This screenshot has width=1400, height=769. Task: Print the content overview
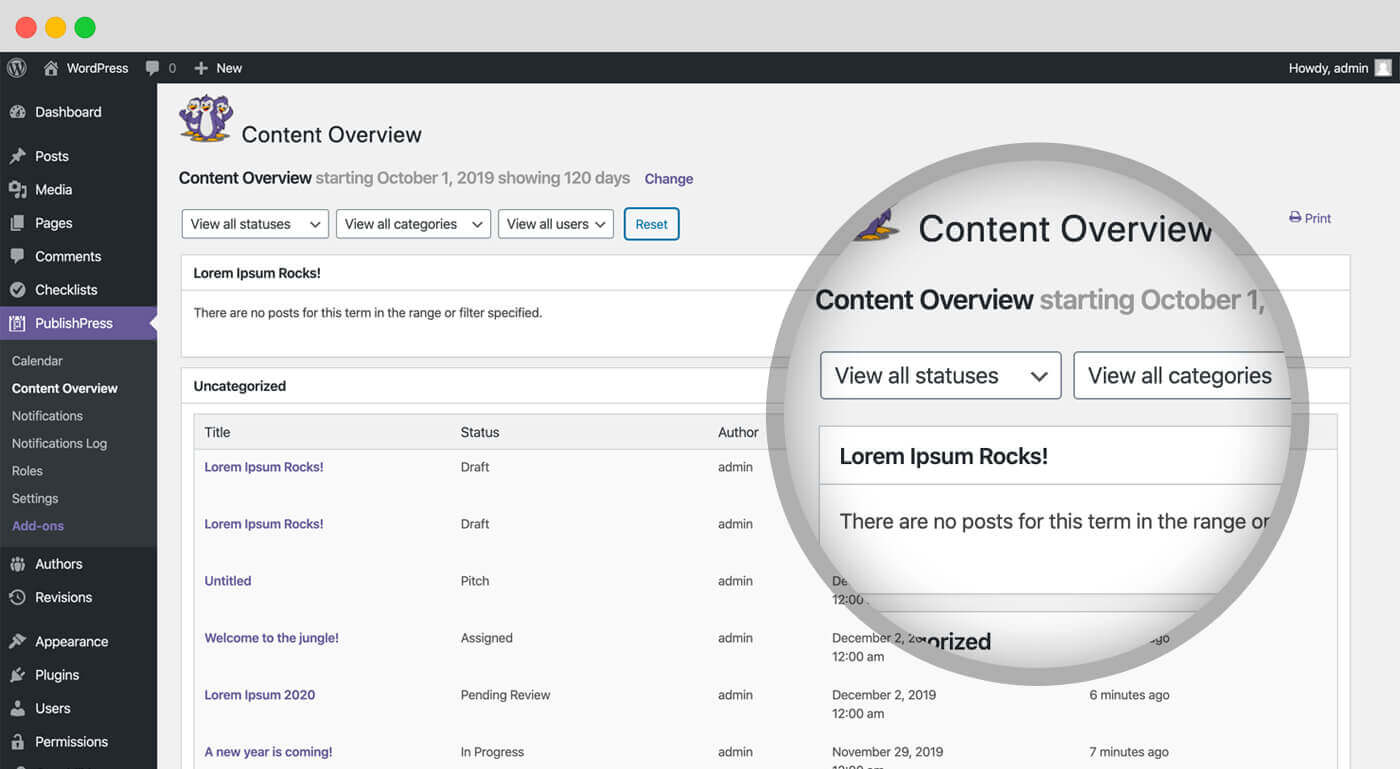pos(1310,218)
